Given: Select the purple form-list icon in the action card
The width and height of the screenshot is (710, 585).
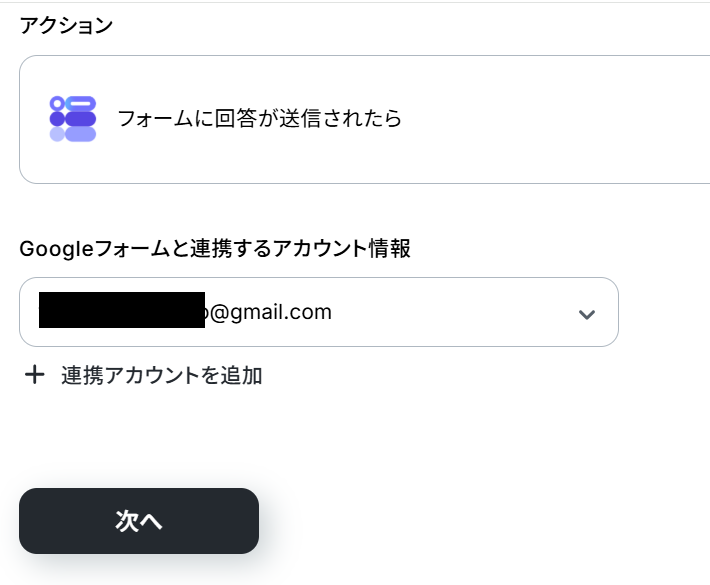Looking at the screenshot, I should pos(72,119).
